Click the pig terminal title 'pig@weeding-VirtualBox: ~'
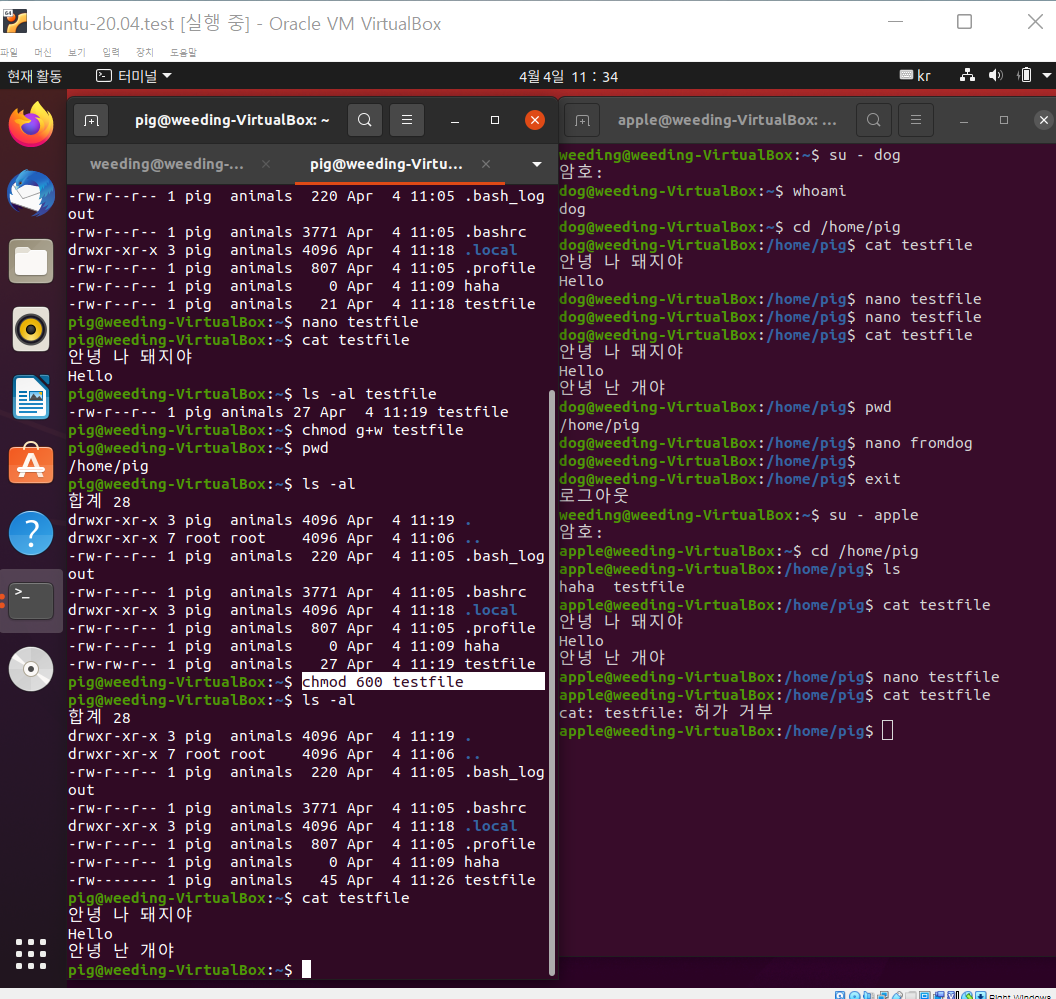Image resolution: width=1056 pixels, height=999 pixels. pyautogui.click(x=232, y=120)
